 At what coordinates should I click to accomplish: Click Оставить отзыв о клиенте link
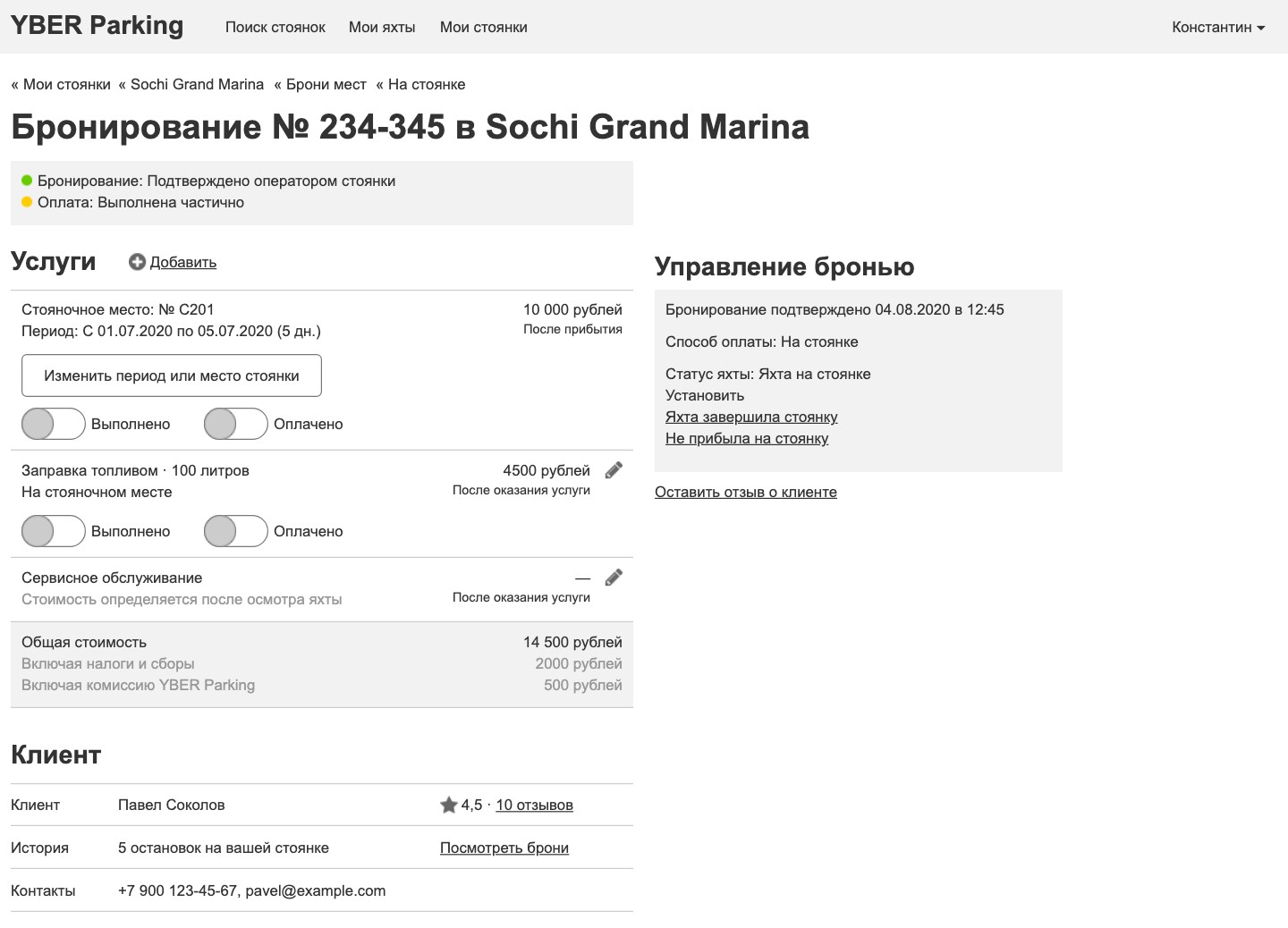(x=746, y=492)
